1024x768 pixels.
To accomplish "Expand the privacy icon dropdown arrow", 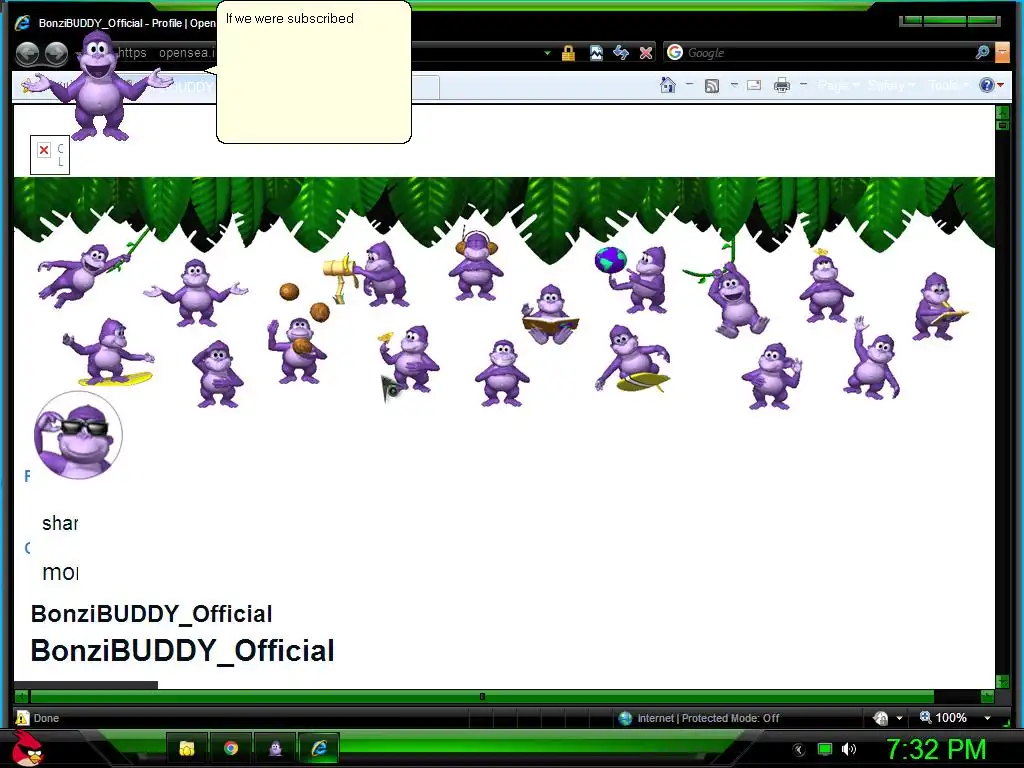I will click(899, 718).
